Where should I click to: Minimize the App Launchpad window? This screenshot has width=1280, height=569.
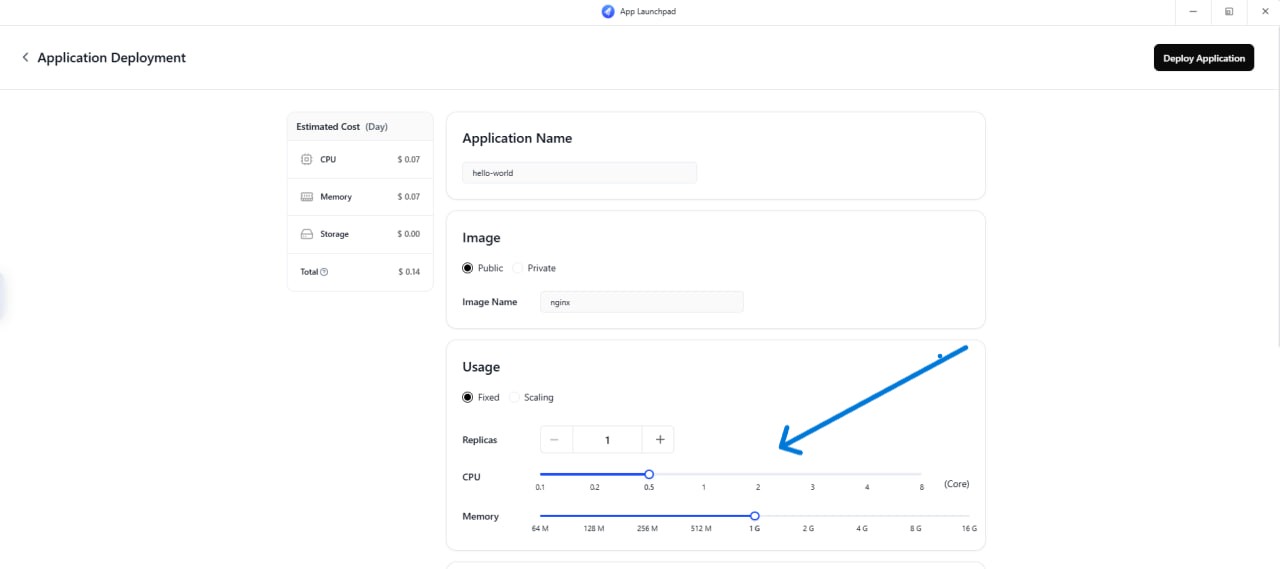pyautogui.click(x=1193, y=12)
